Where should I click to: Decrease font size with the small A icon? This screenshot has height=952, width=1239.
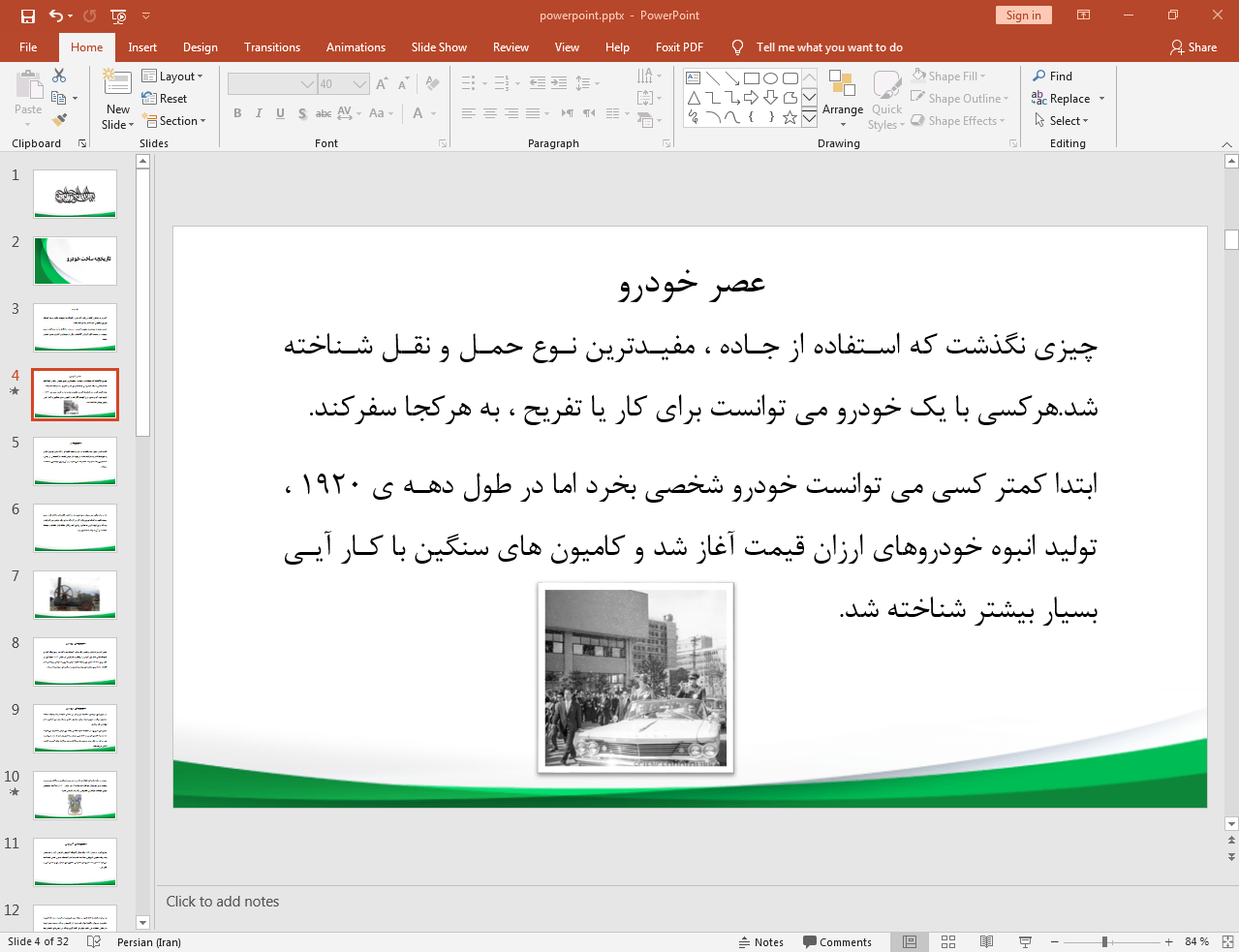coord(403,84)
